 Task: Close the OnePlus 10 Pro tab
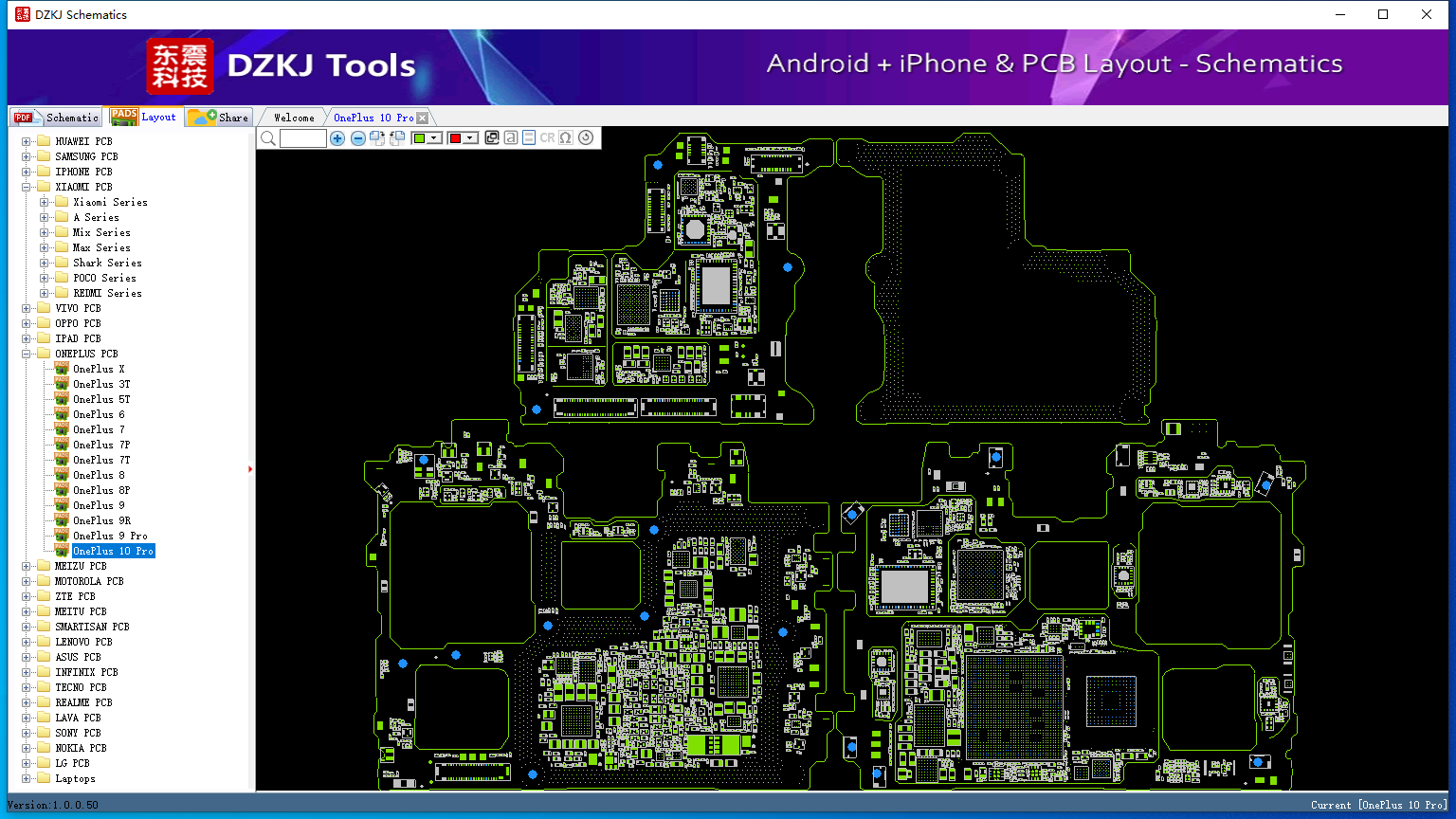tap(423, 118)
